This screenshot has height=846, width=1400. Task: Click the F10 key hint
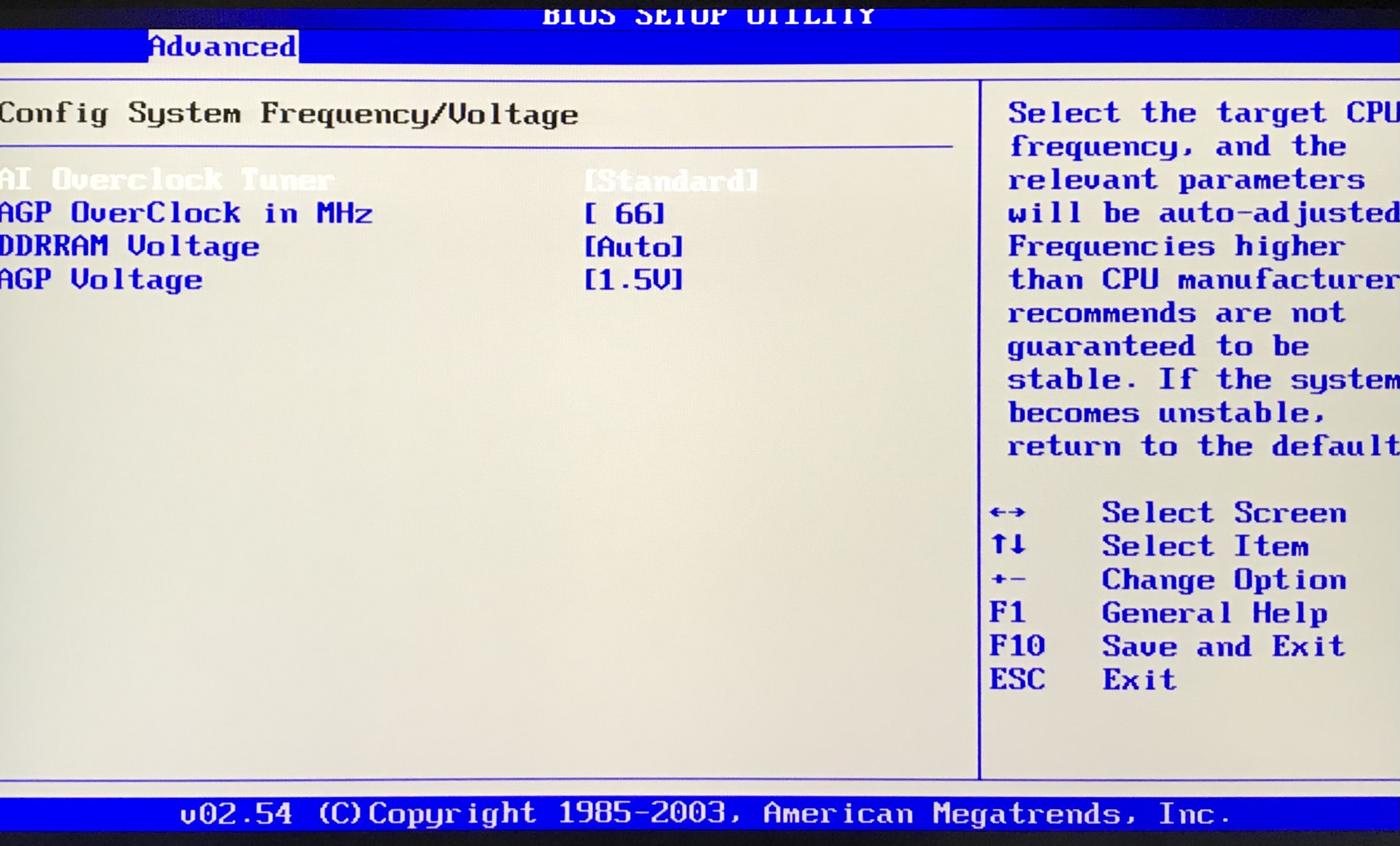click(x=1016, y=646)
